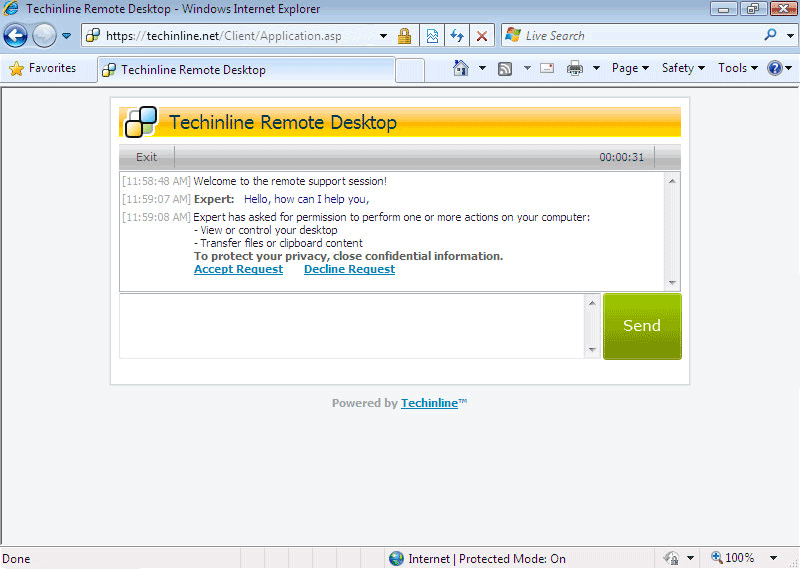Select the Techinline Remote Desktop tab
The height and width of the screenshot is (569, 800).
coord(246,70)
